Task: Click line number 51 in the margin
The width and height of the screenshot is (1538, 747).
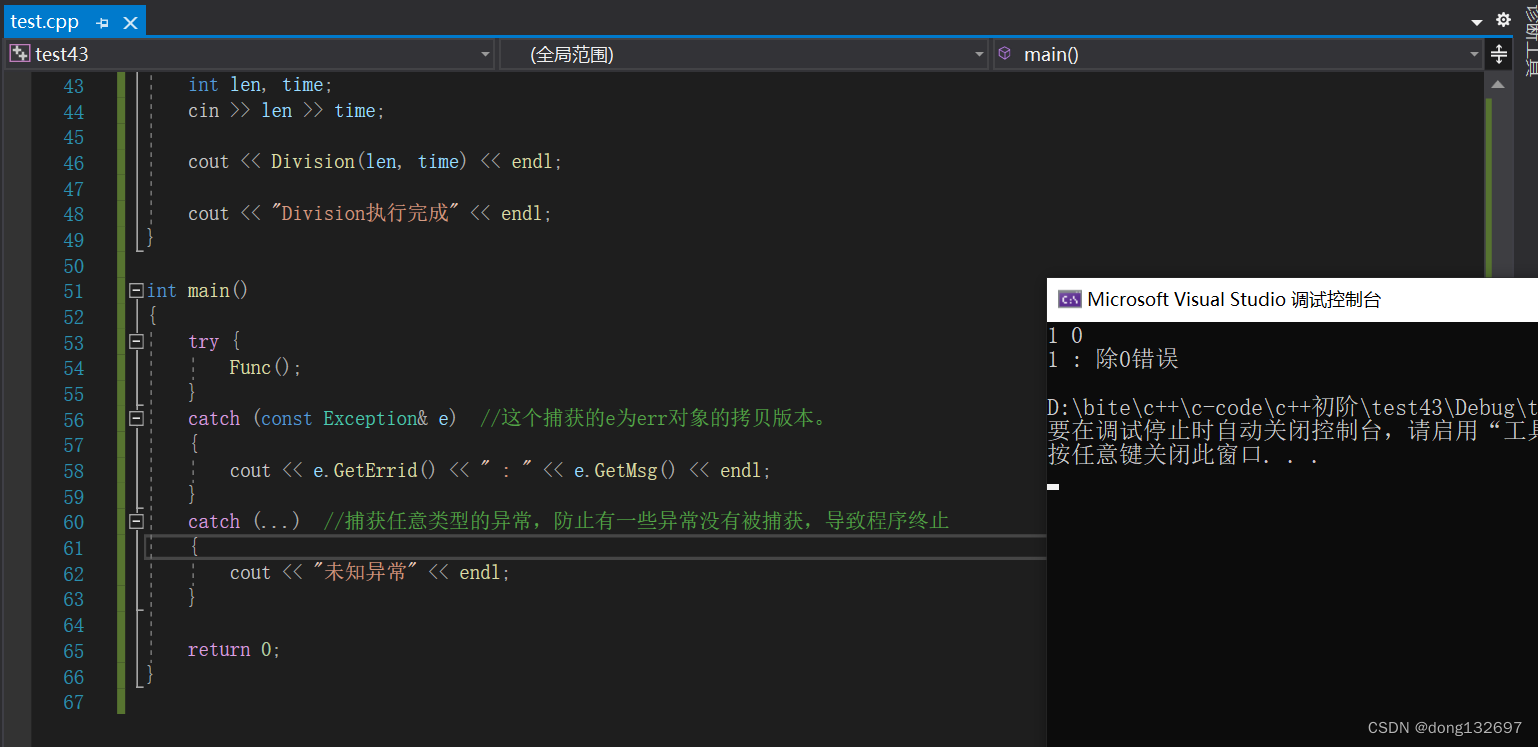Action: (x=73, y=291)
